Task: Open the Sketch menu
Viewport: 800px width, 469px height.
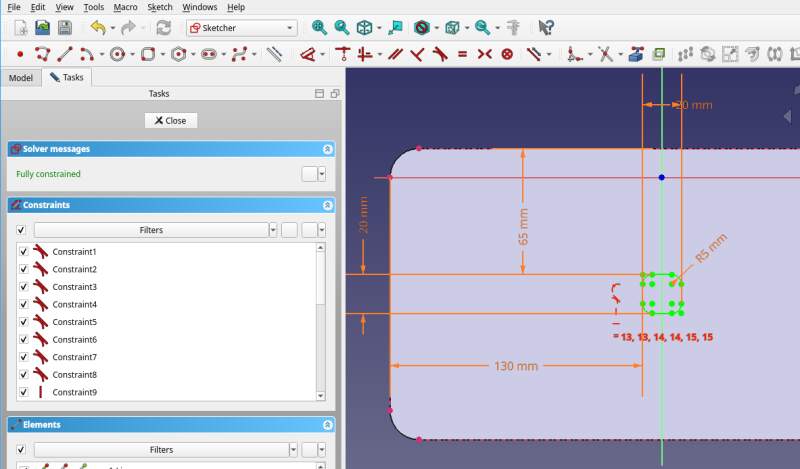Action: coord(160,7)
